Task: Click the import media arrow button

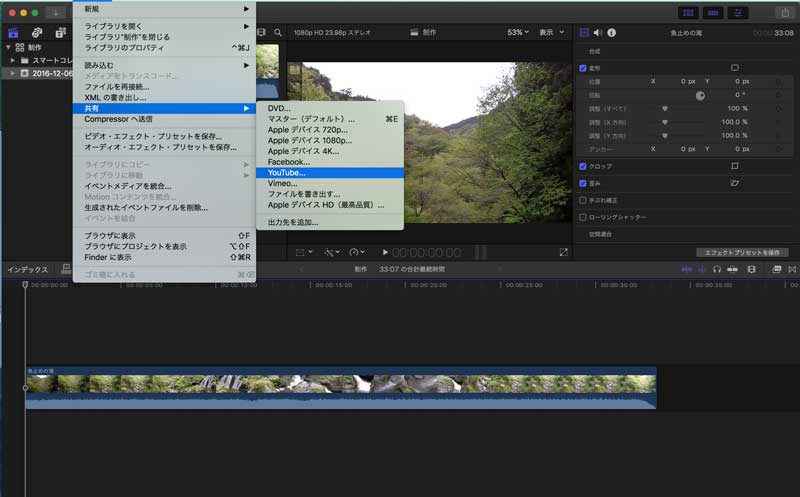Action: point(54,12)
